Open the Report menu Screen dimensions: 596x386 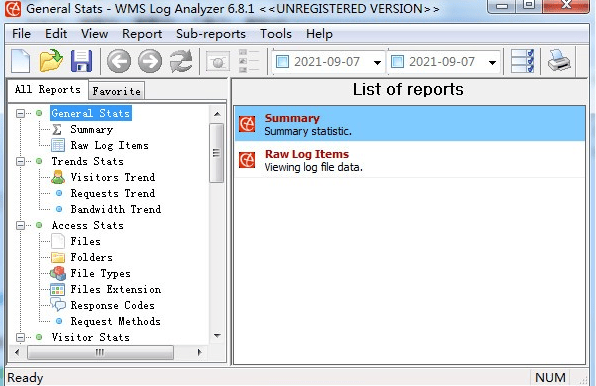(x=142, y=34)
